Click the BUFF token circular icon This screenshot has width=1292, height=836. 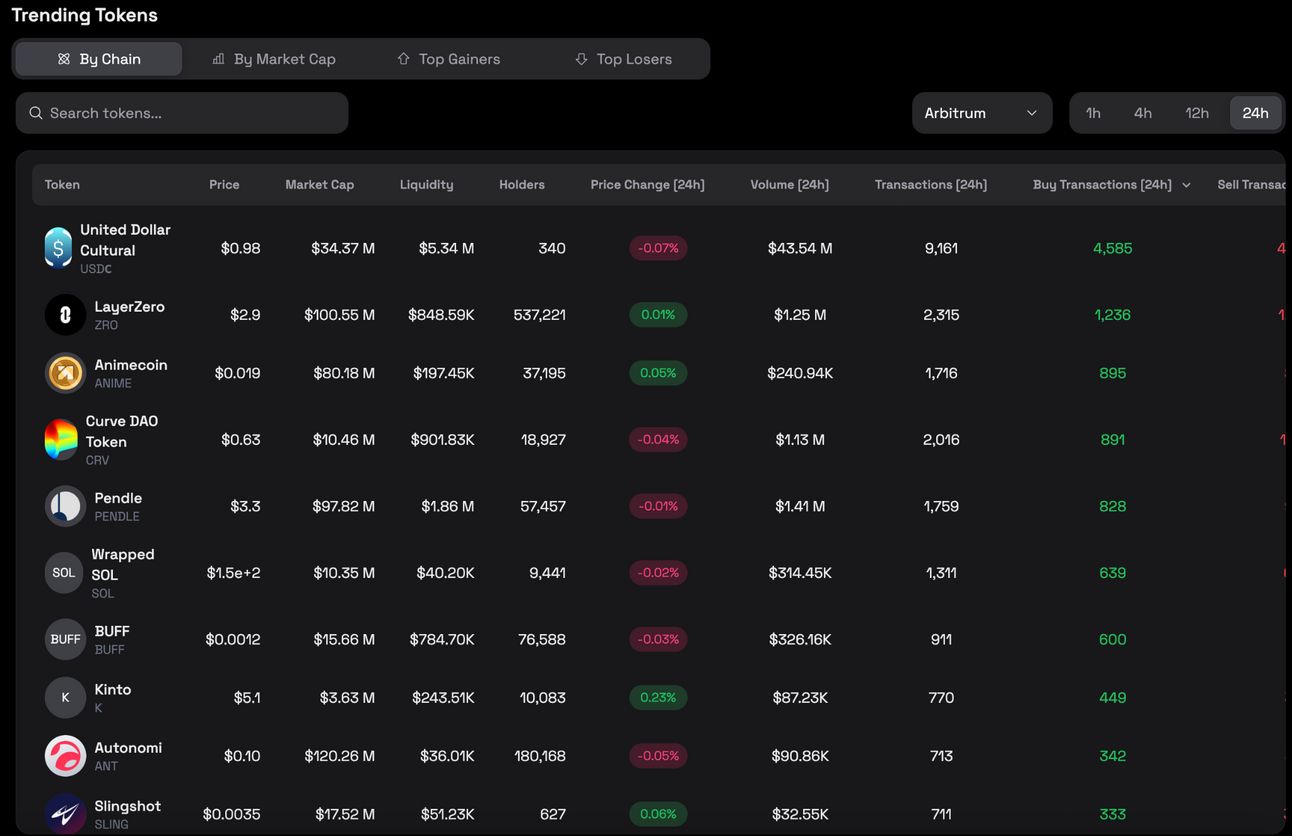65,640
